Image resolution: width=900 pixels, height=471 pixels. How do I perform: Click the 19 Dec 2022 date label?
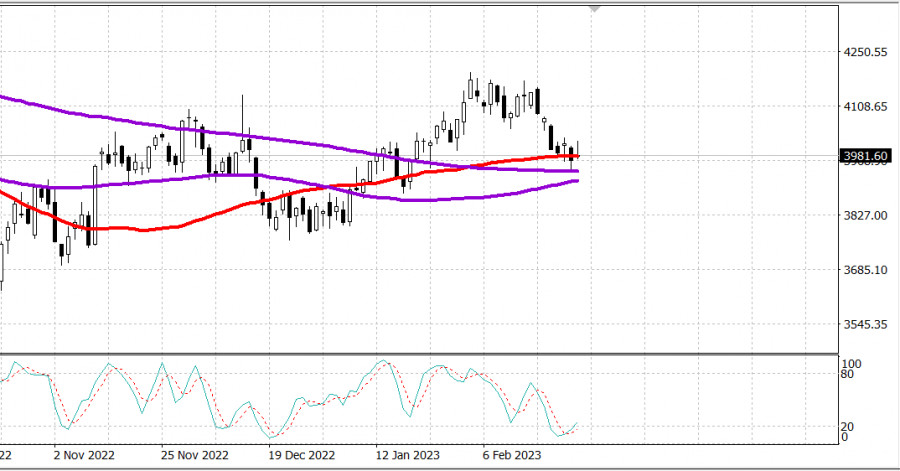302,454
